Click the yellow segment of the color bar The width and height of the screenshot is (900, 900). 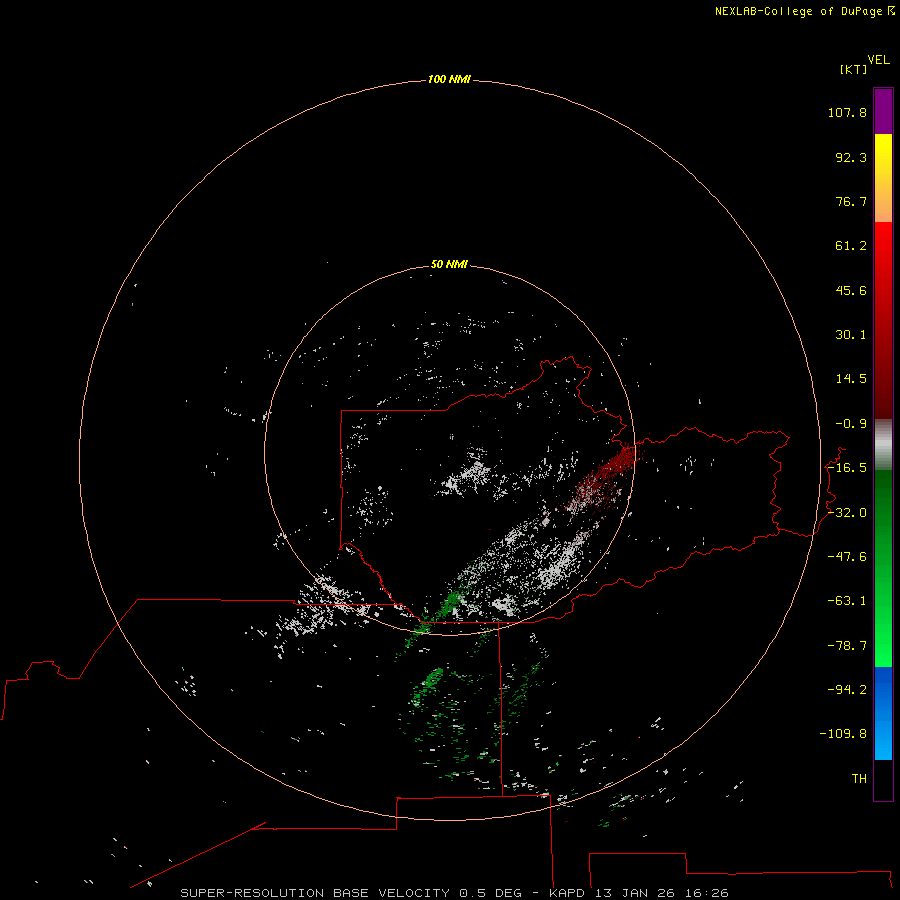point(883,178)
